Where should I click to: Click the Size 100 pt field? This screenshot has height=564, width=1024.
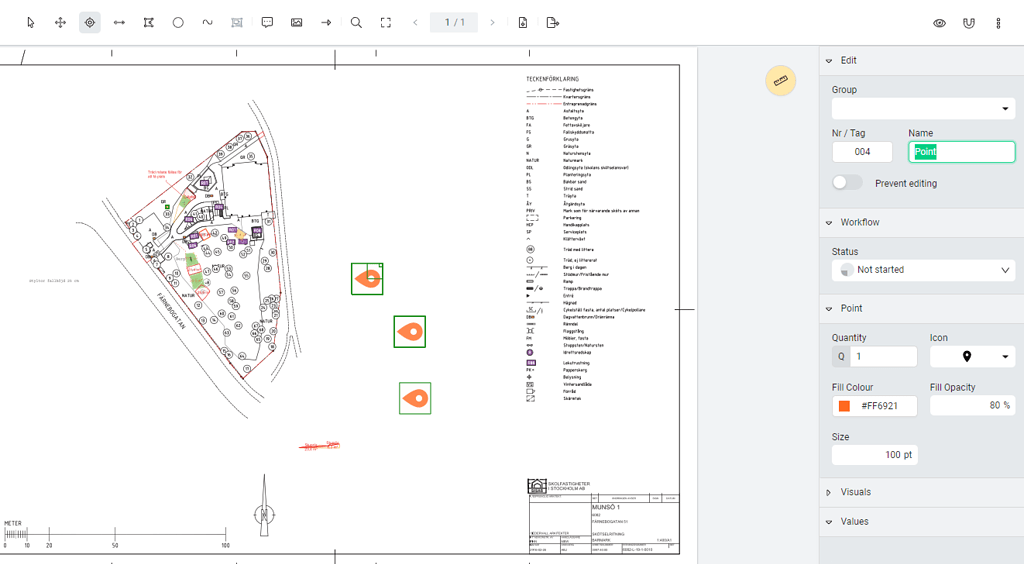874,455
